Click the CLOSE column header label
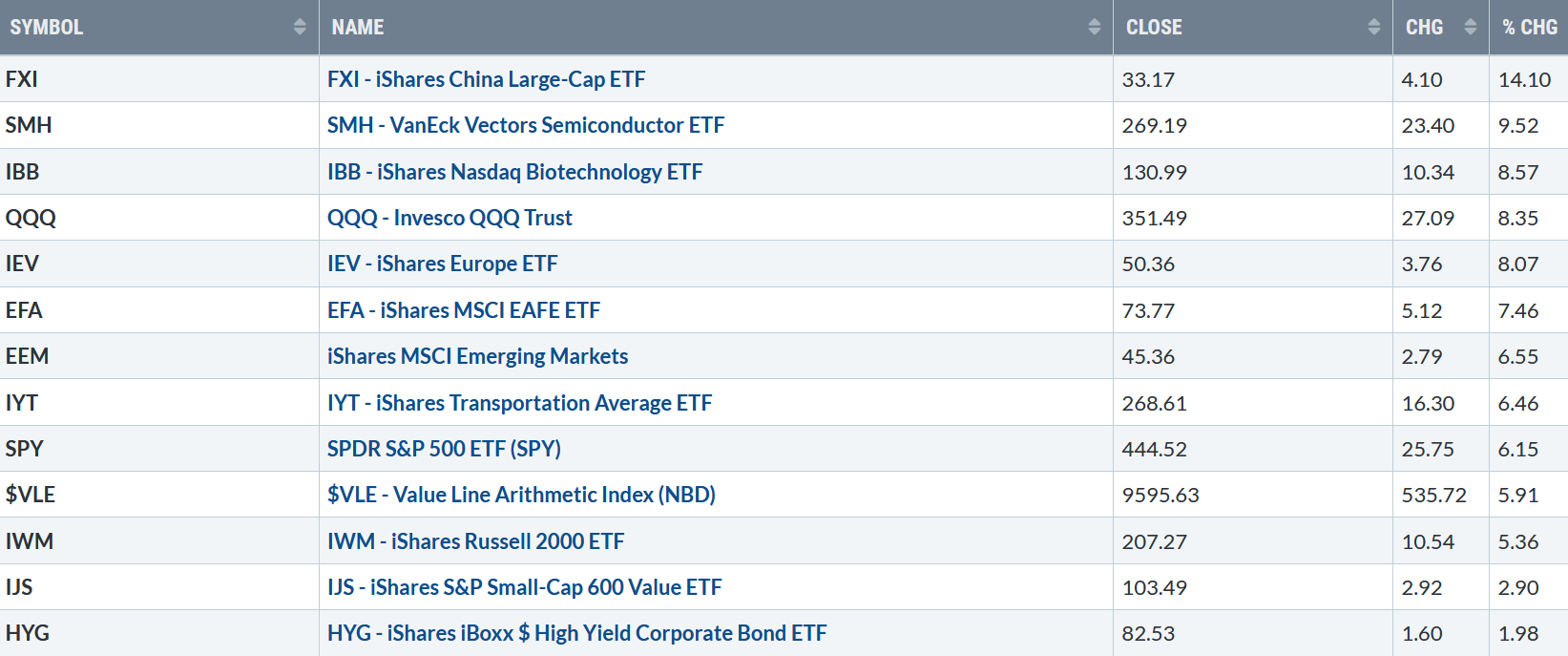 (x=1154, y=27)
